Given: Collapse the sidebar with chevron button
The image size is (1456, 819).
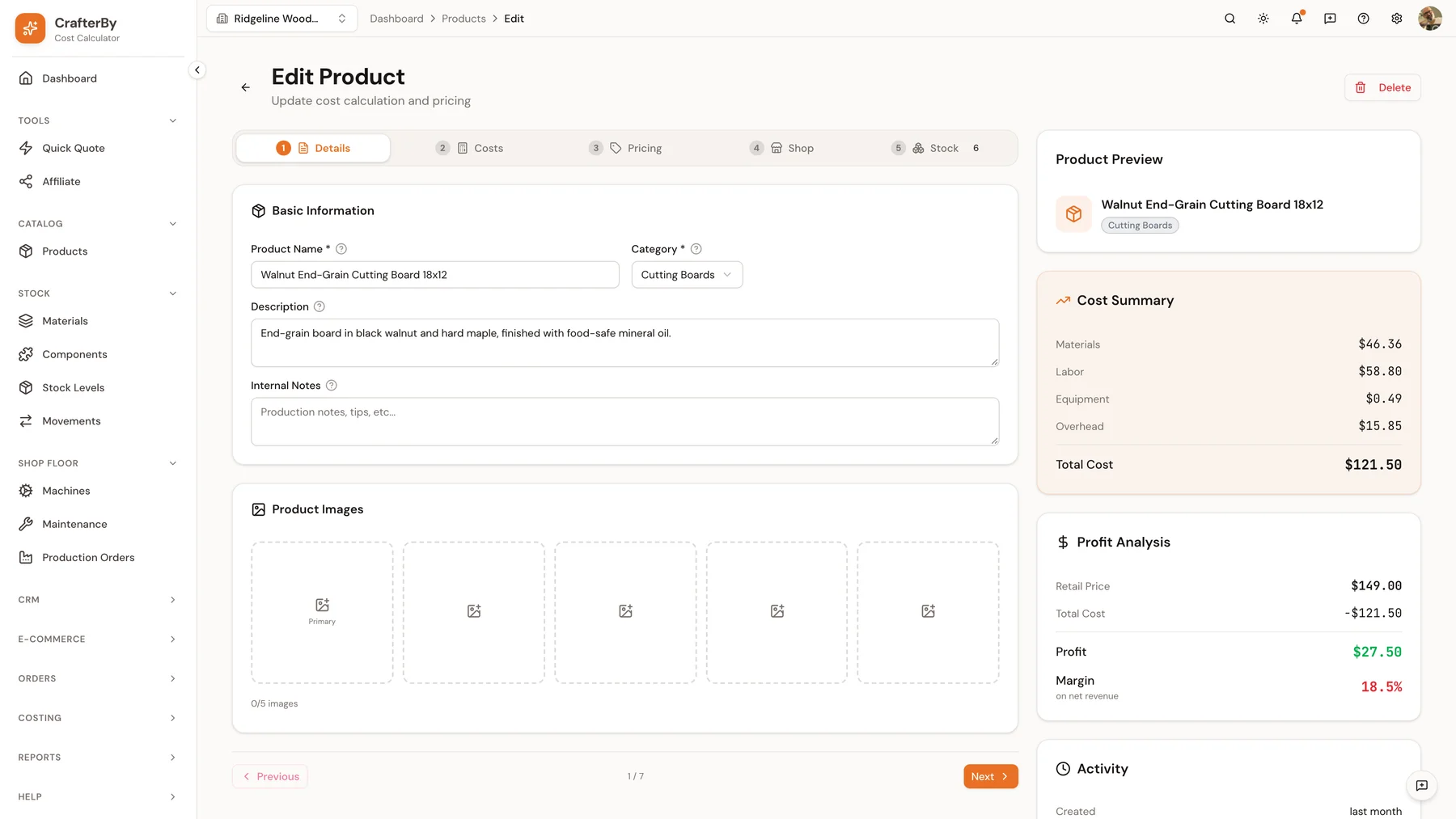Looking at the screenshot, I should point(197,70).
